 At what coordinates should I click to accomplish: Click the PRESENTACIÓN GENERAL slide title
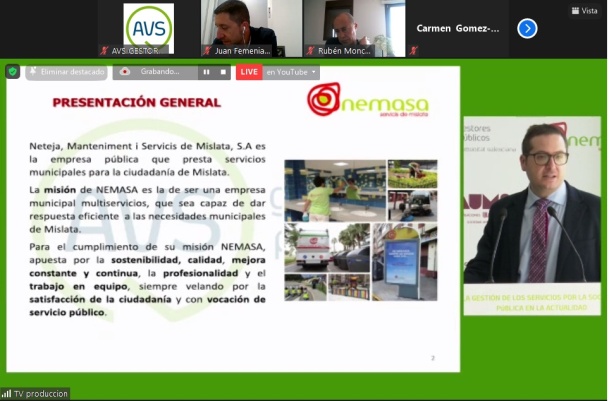point(137,103)
